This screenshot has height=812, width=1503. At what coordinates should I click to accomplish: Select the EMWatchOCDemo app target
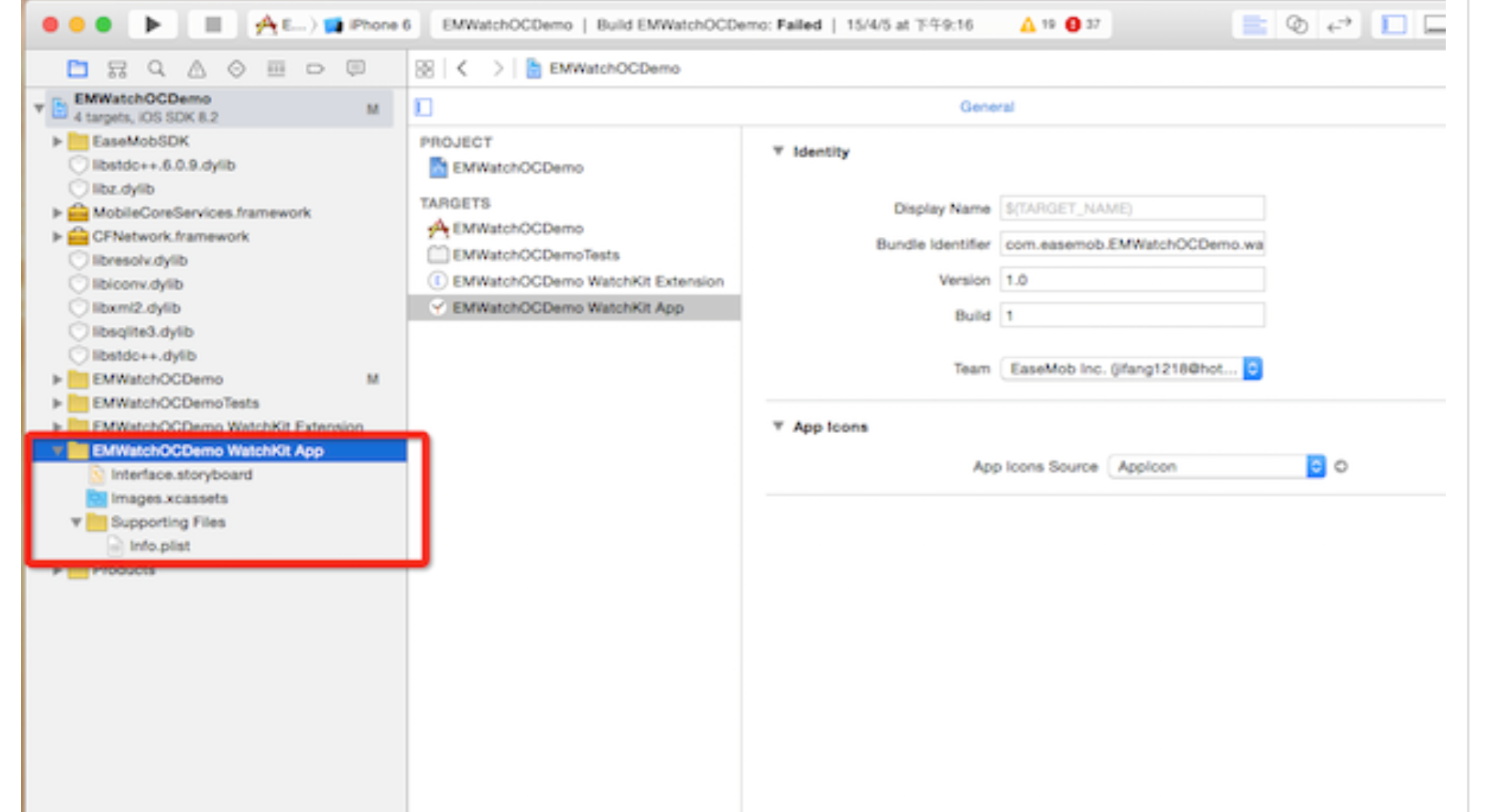click(x=518, y=229)
